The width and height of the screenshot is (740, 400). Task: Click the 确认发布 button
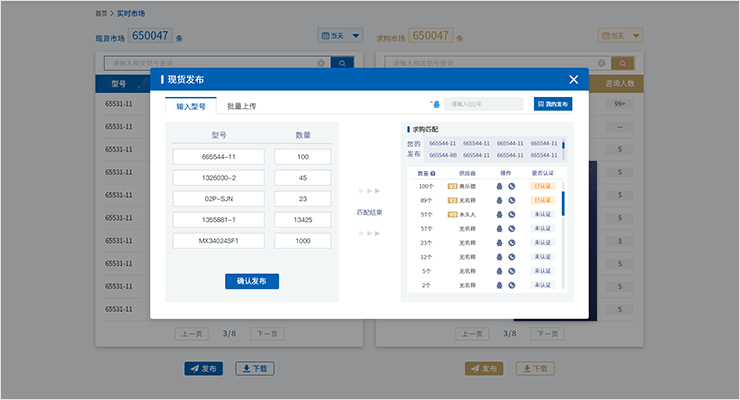click(x=252, y=281)
